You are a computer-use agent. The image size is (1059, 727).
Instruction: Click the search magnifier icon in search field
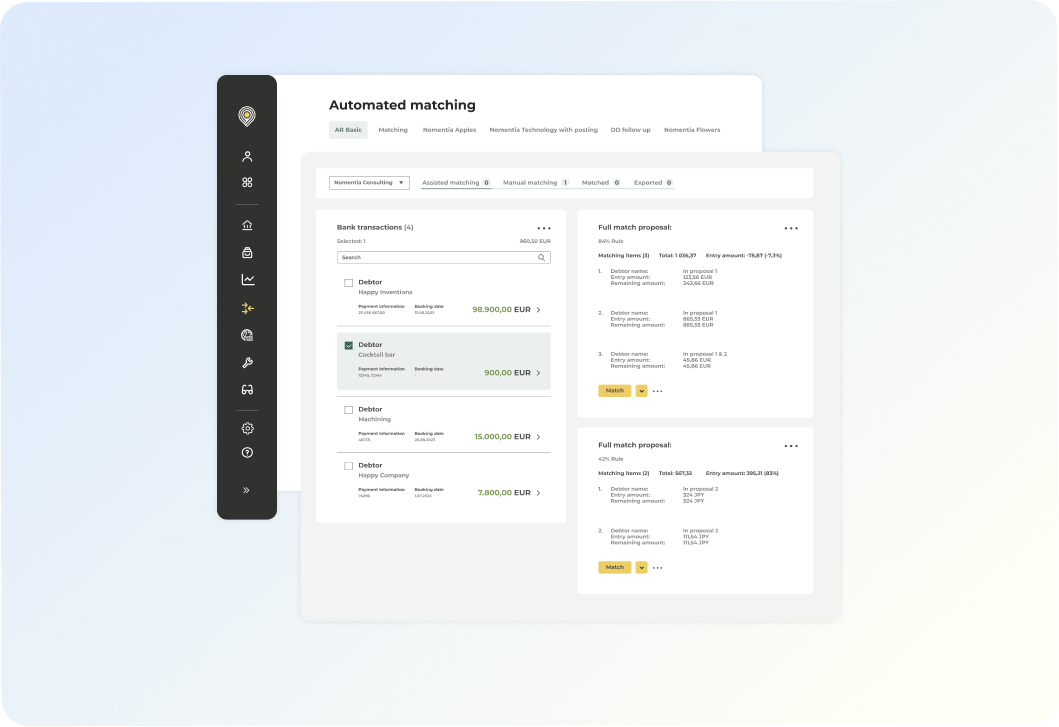(x=541, y=257)
